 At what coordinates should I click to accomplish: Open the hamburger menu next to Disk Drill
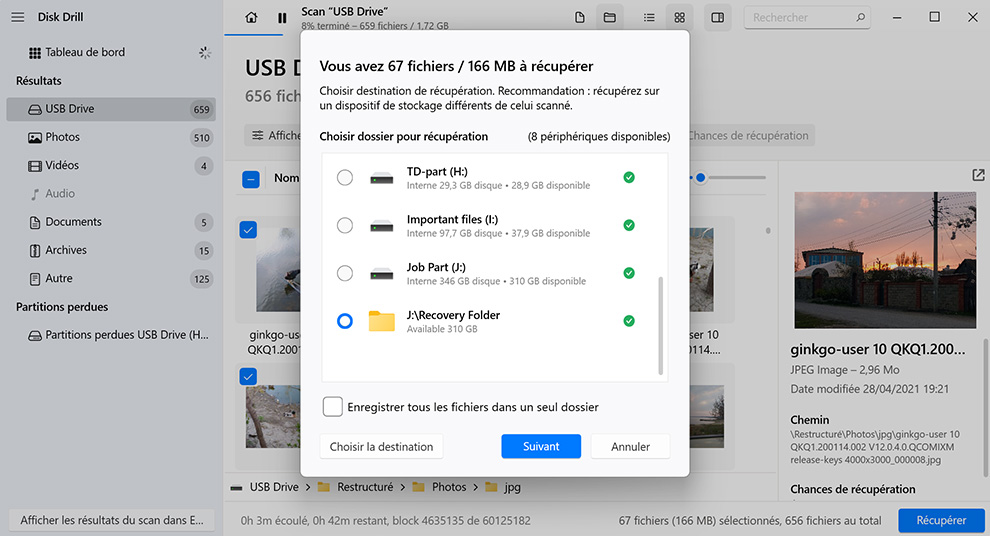(x=18, y=17)
